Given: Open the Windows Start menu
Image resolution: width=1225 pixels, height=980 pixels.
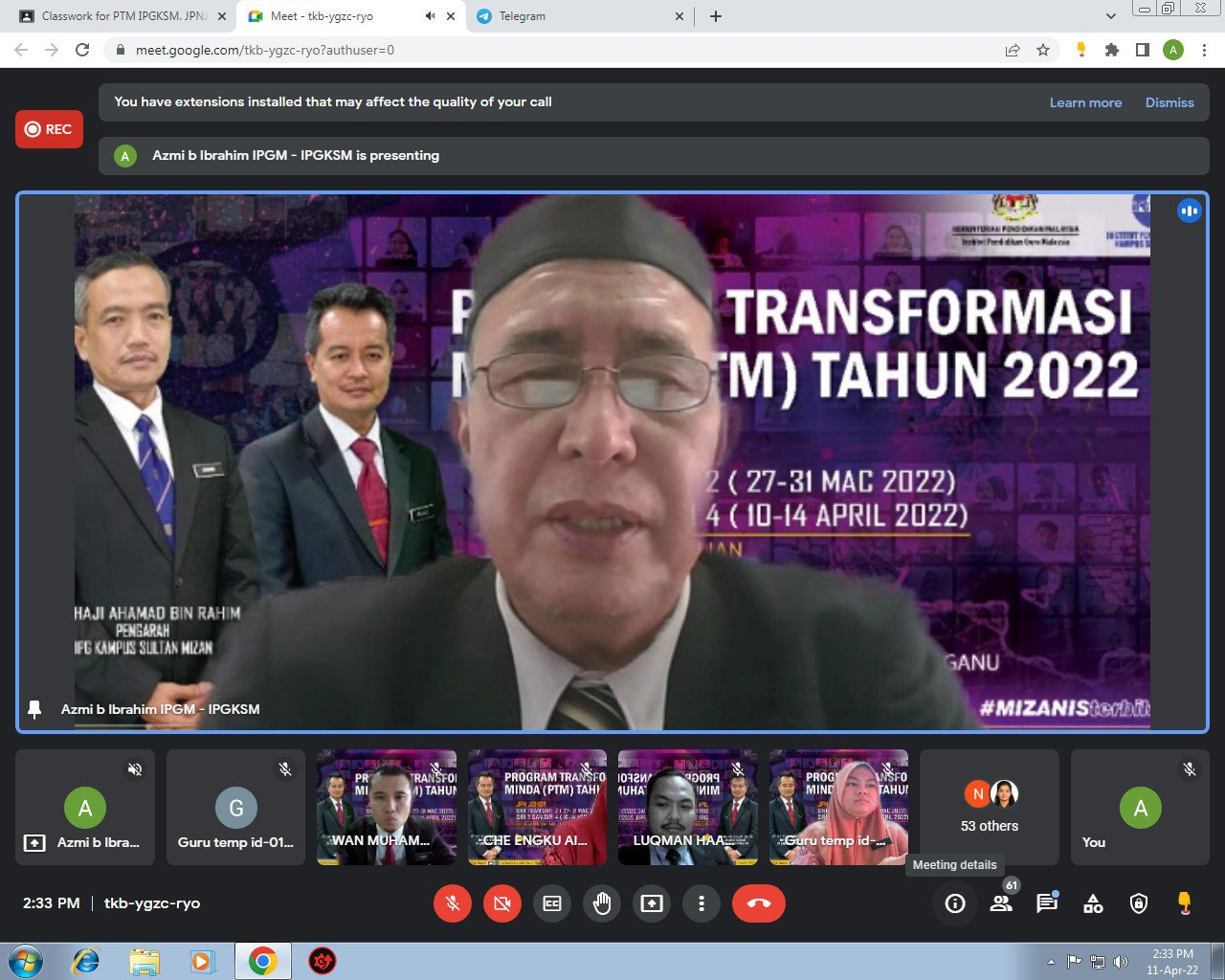Looking at the screenshot, I should pyautogui.click(x=26, y=961).
